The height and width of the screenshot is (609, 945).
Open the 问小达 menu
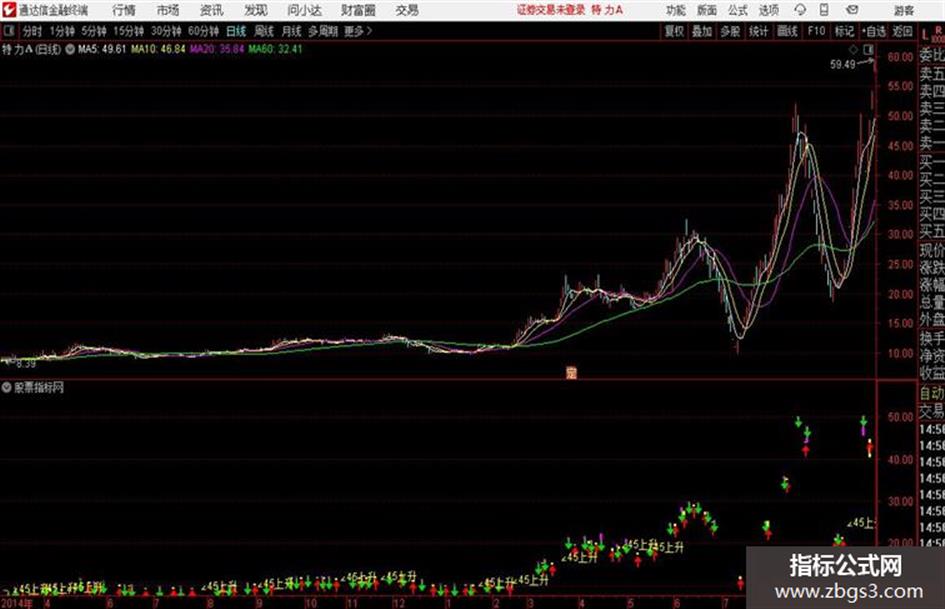(304, 10)
